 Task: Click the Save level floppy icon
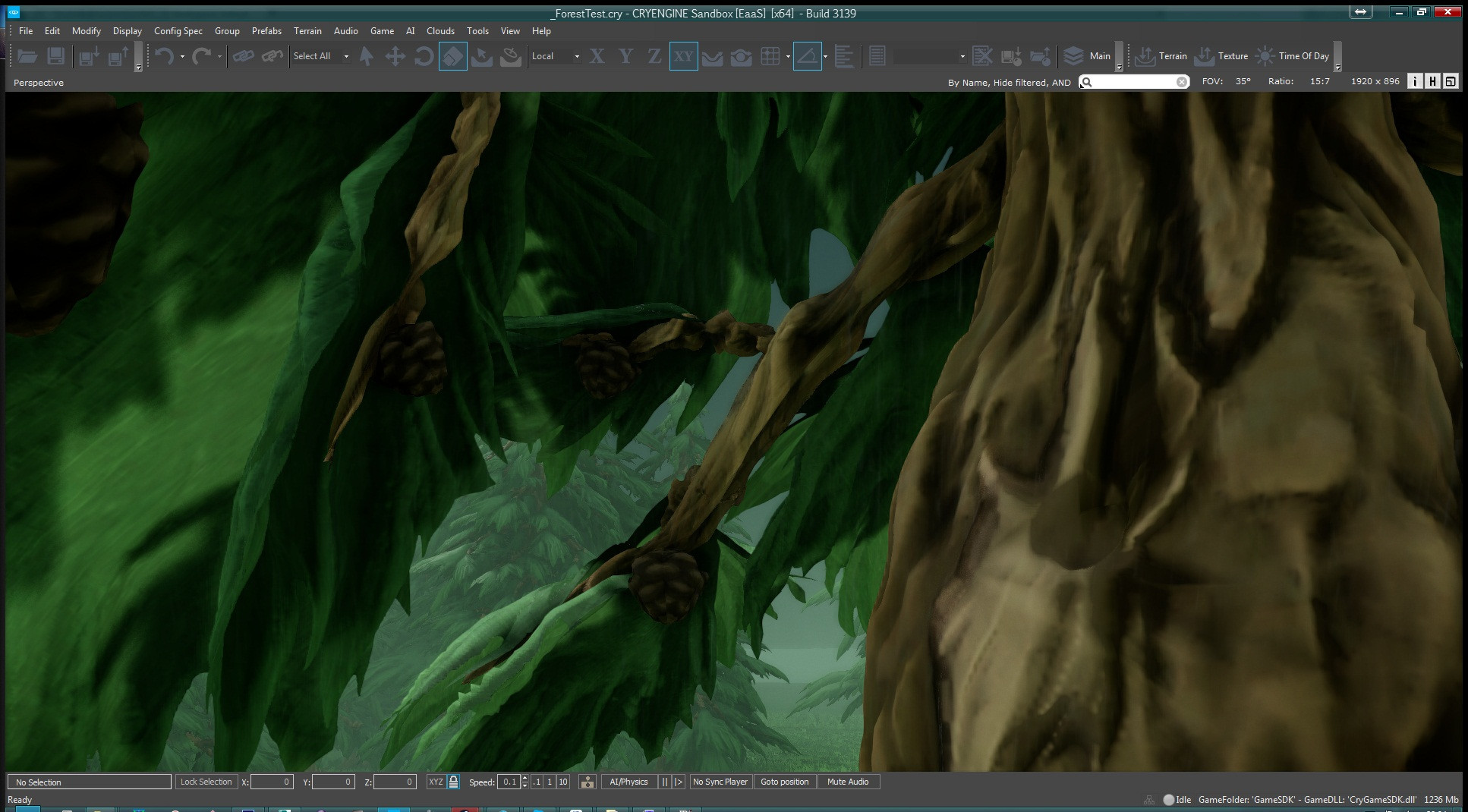[x=55, y=56]
